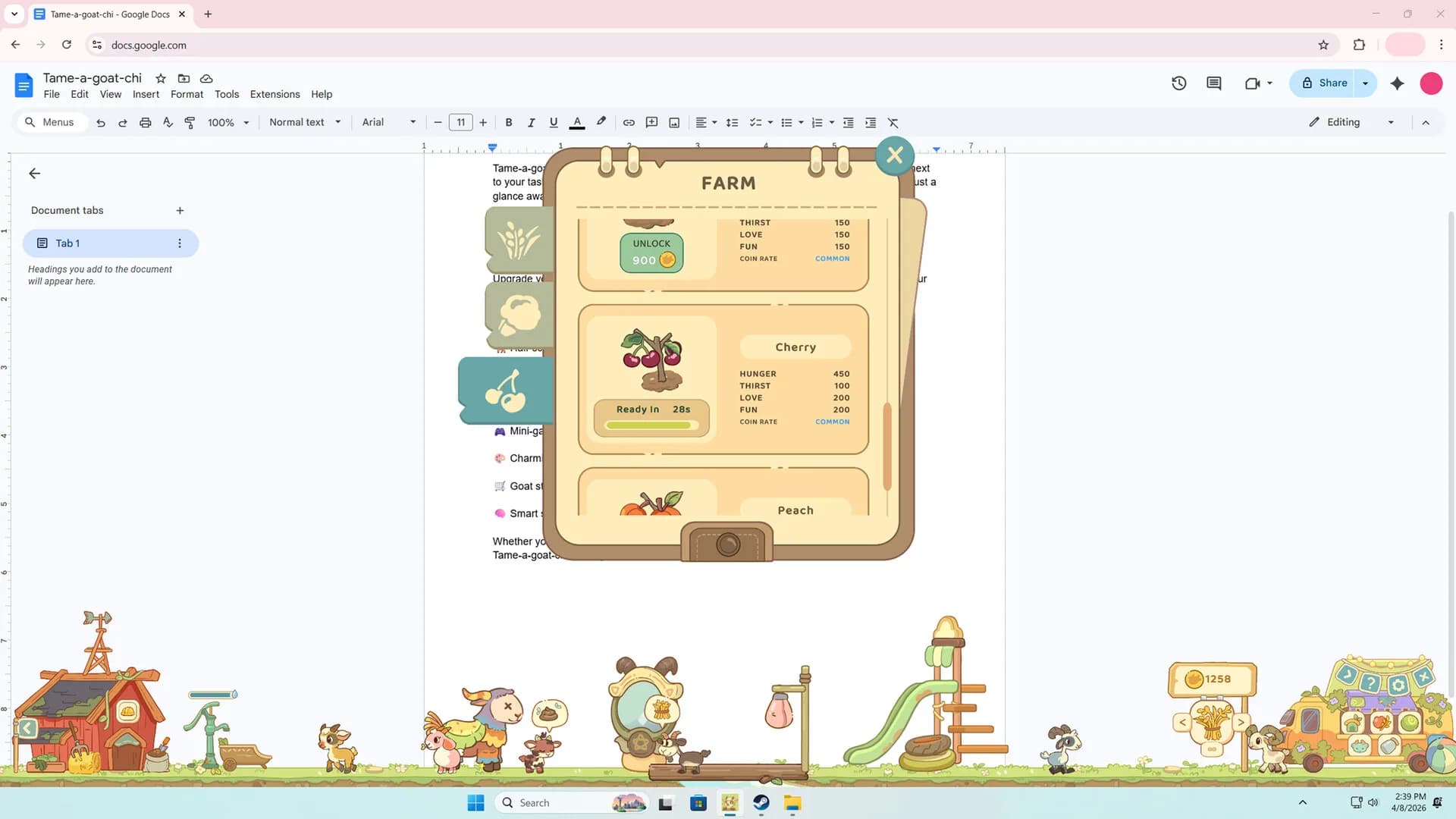Click the wheat bubble on the mirror
This screenshot has width=1456, height=819.
tap(662, 709)
